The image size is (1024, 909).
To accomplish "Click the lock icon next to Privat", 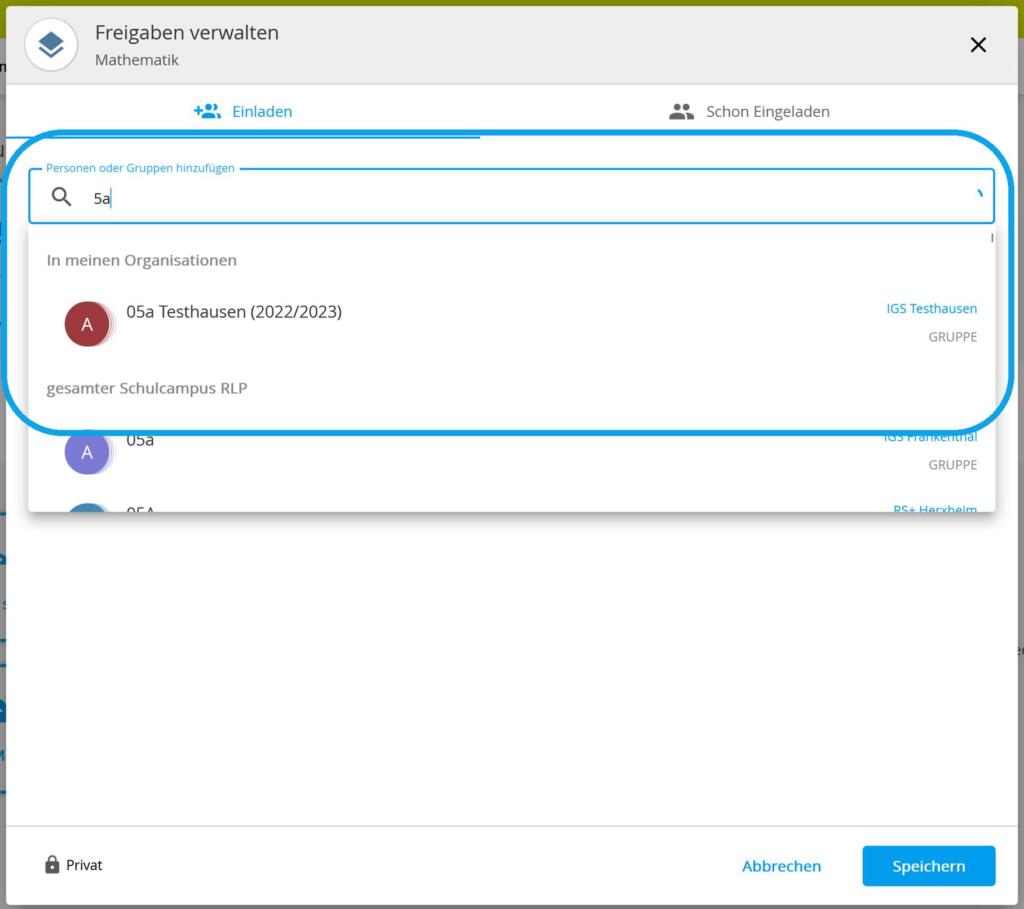I will click(52, 865).
